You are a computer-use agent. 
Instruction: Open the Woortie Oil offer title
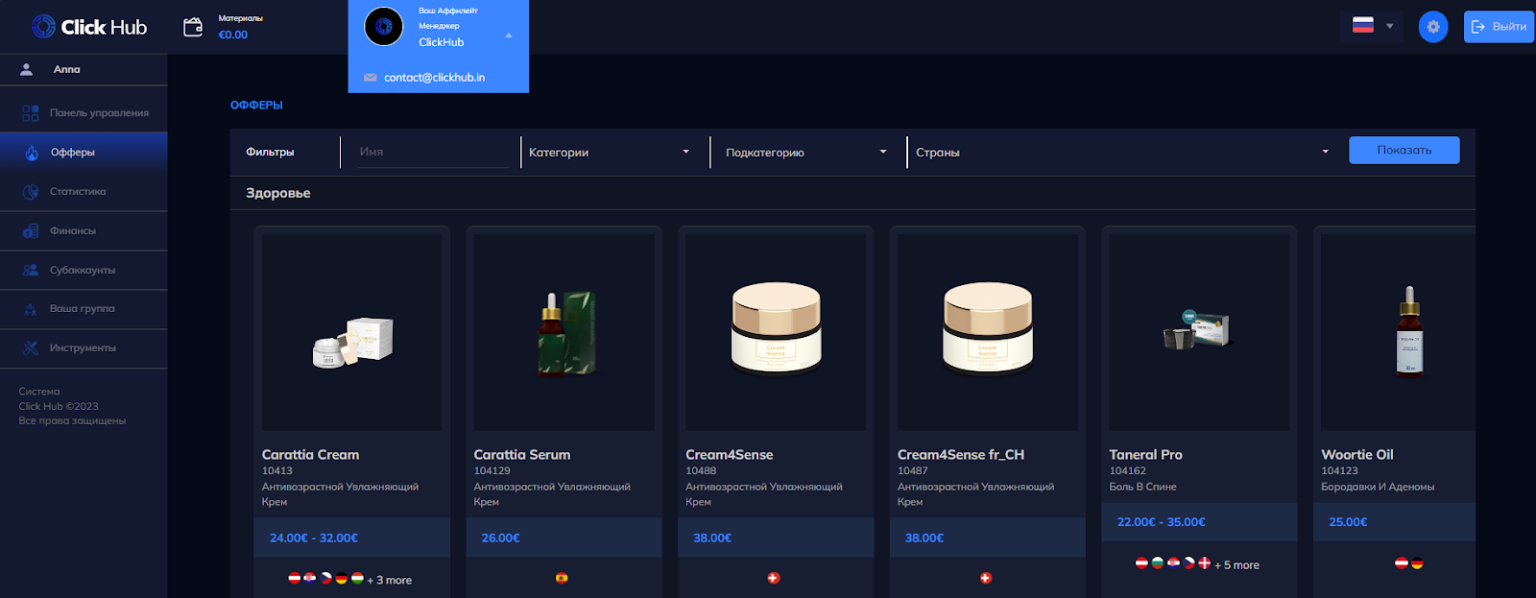coord(1357,454)
